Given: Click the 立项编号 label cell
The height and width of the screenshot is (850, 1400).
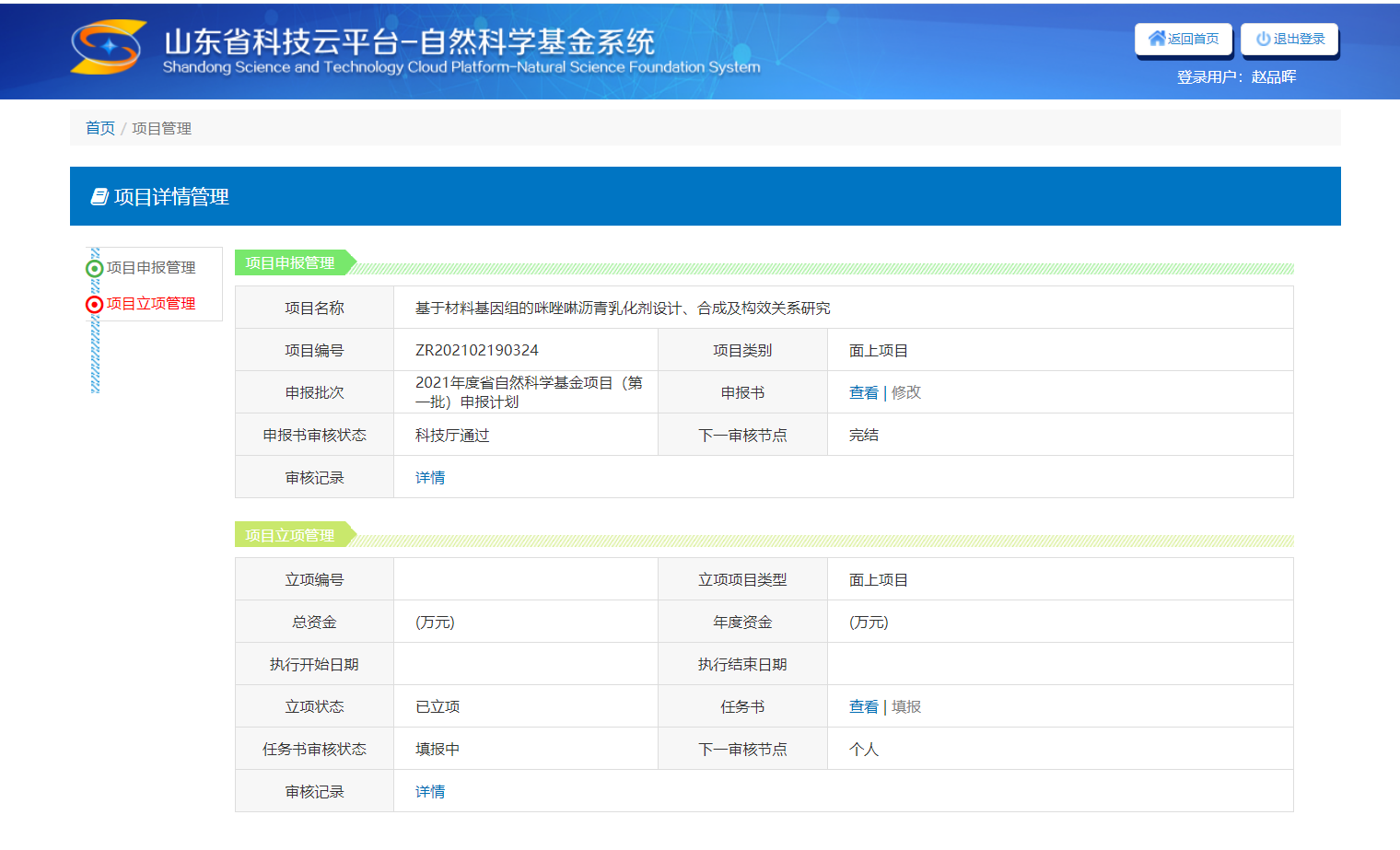Looking at the screenshot, I should 315,579.
